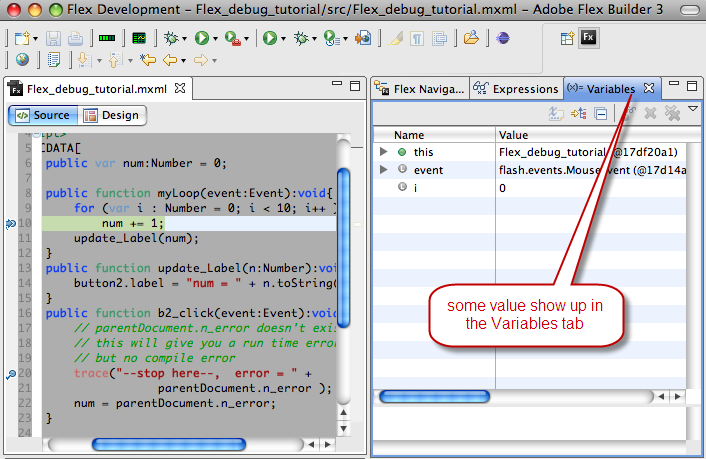Click the Show Type Names icon in Variables
Screen dimensions: 706x459
[x=557, y=113]
